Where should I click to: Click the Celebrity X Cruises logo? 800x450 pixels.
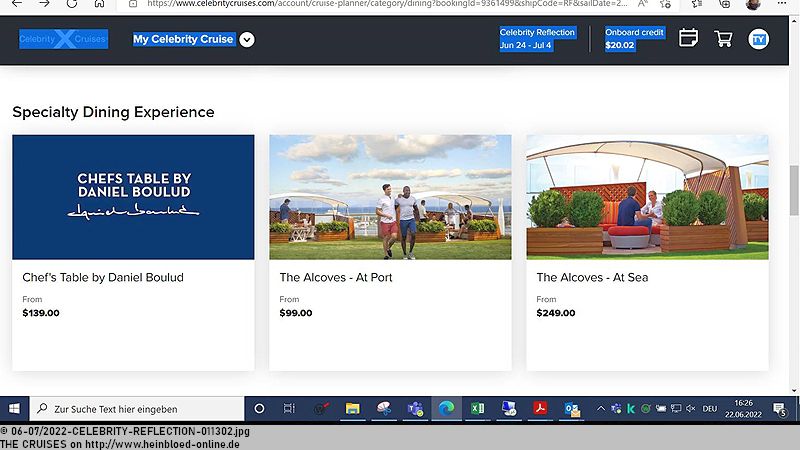click(x=64, y=39)
